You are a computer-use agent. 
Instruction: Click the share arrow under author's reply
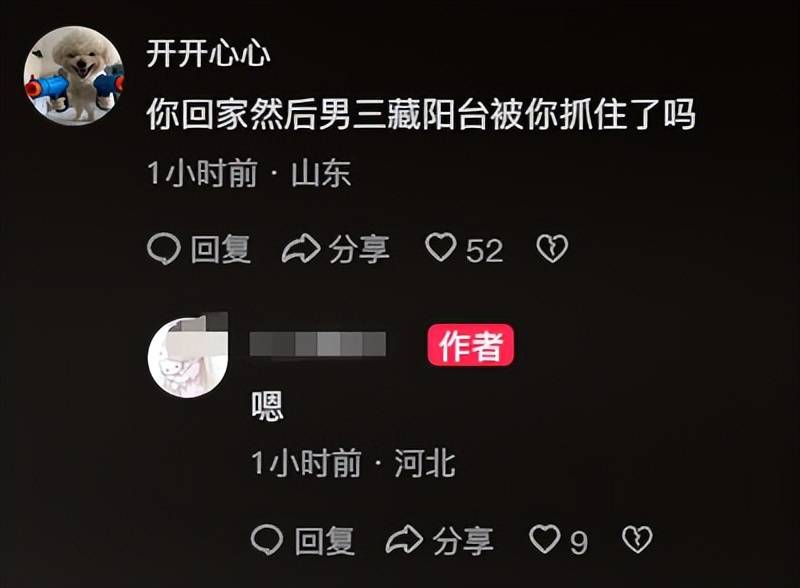pyautogui.click(x=405, y=540)
